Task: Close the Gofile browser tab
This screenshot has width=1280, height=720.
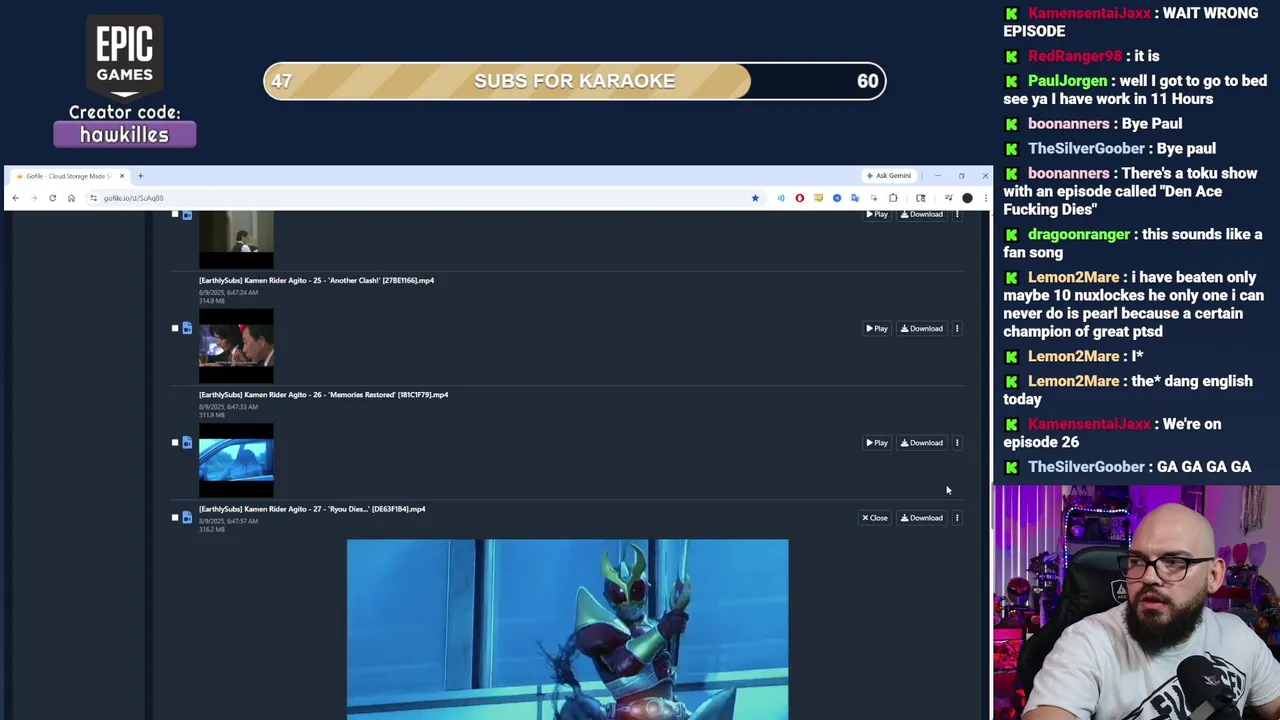Action: coord(122,176)
